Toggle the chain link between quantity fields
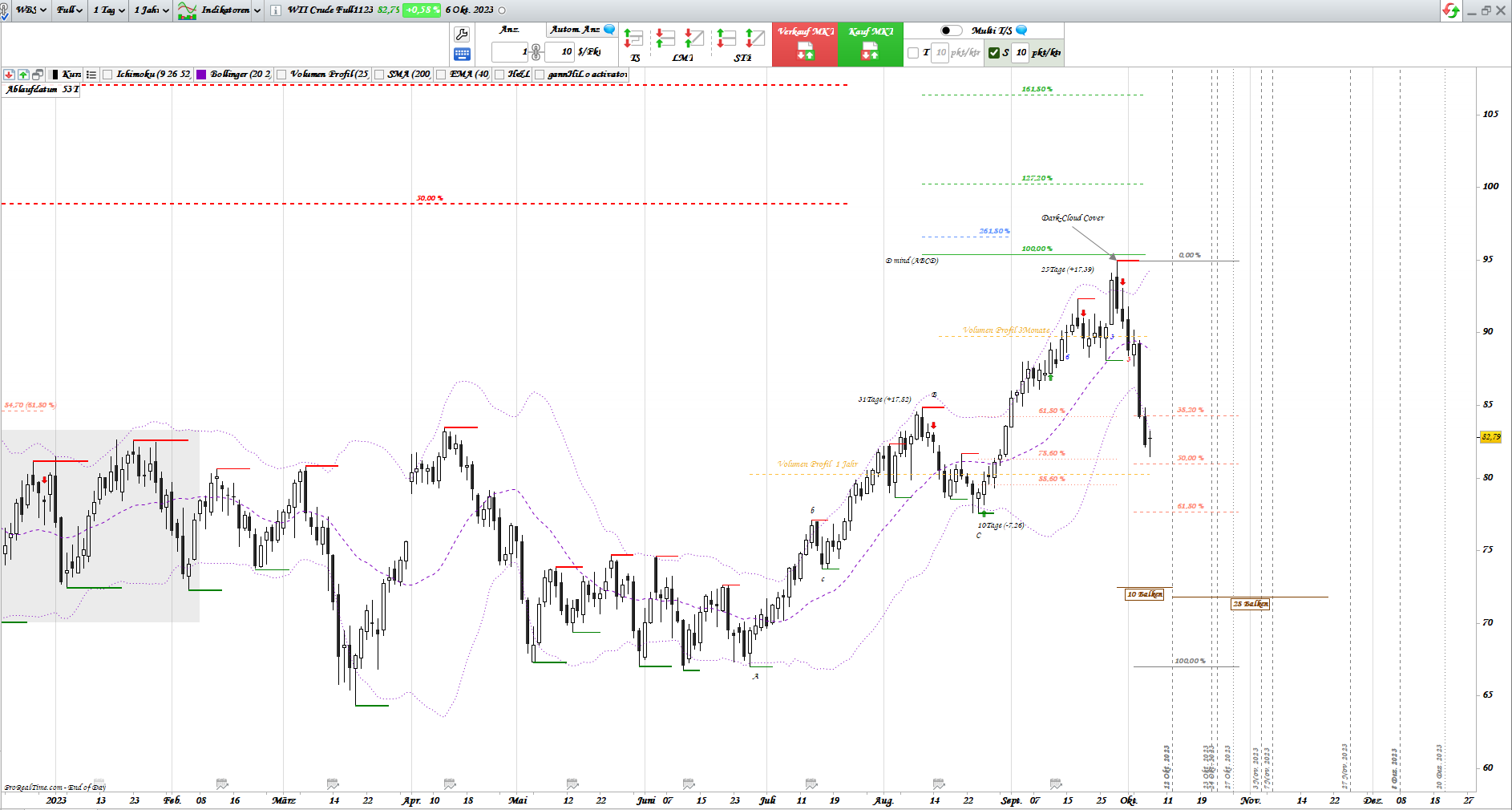This screenshot has width=1512, height=810. 536,52
